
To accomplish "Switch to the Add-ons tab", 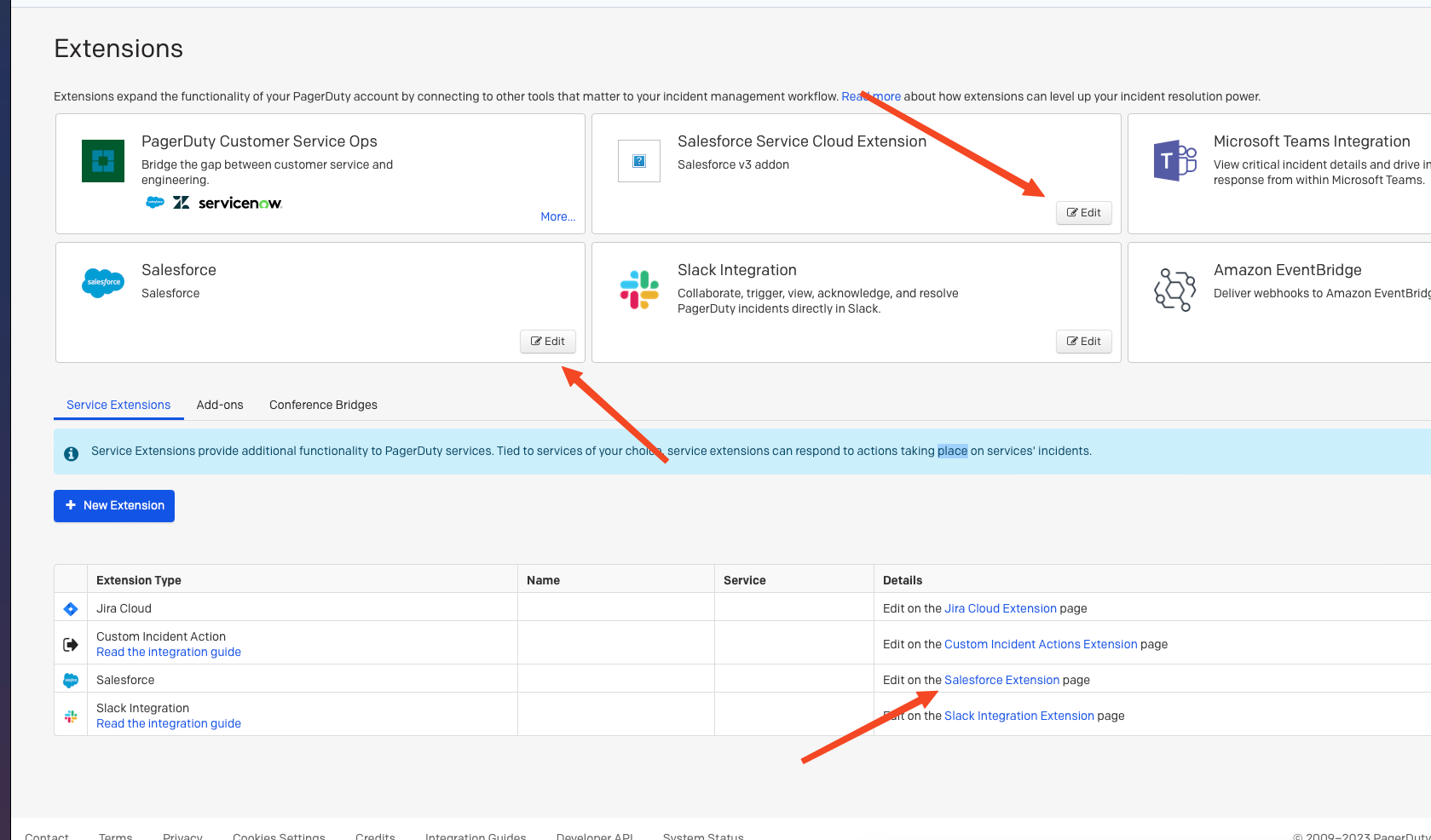I will click(220, 405).
